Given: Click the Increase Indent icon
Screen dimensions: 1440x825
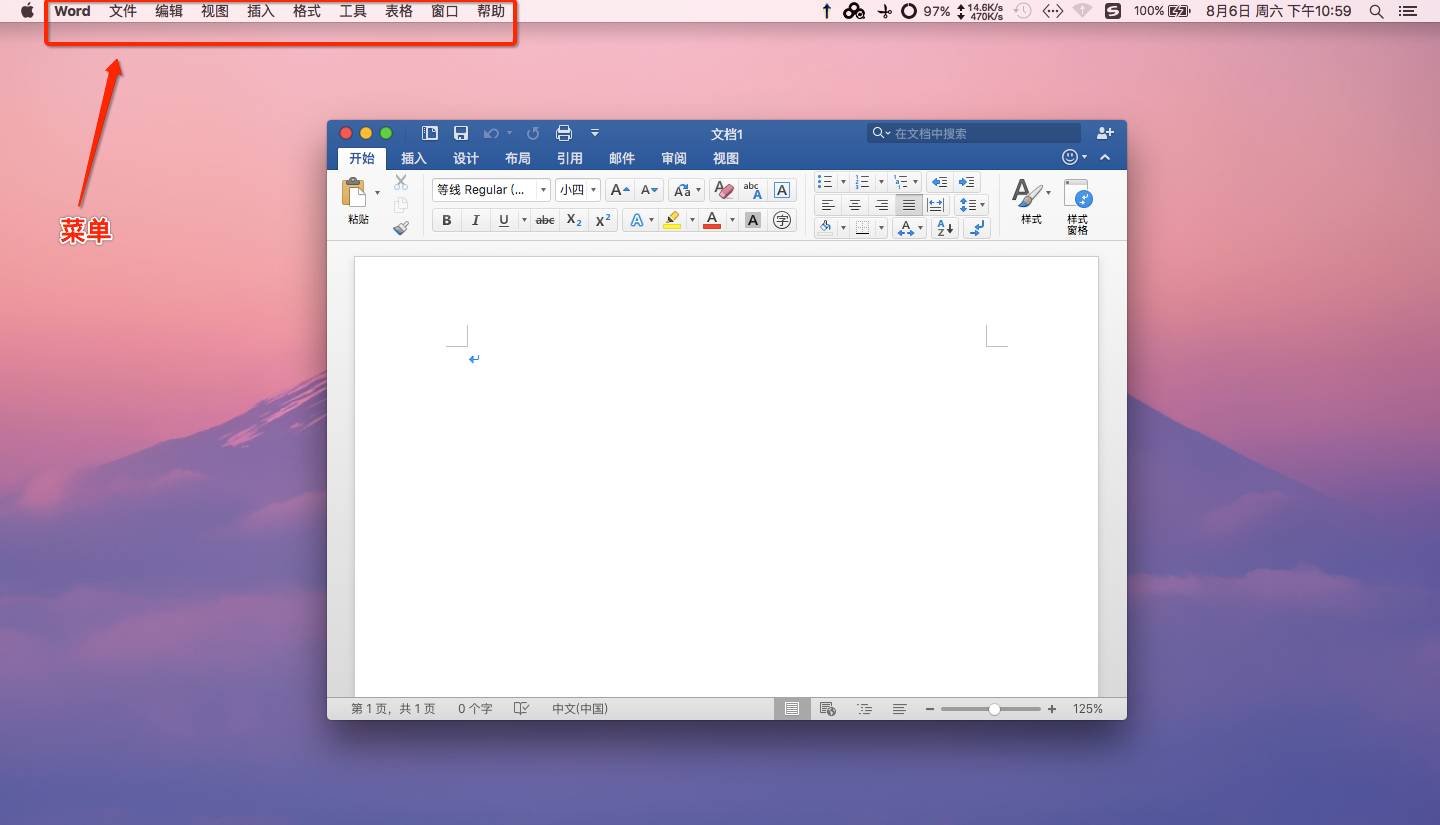Looking at the screenshot, I should tap(966, 182).
